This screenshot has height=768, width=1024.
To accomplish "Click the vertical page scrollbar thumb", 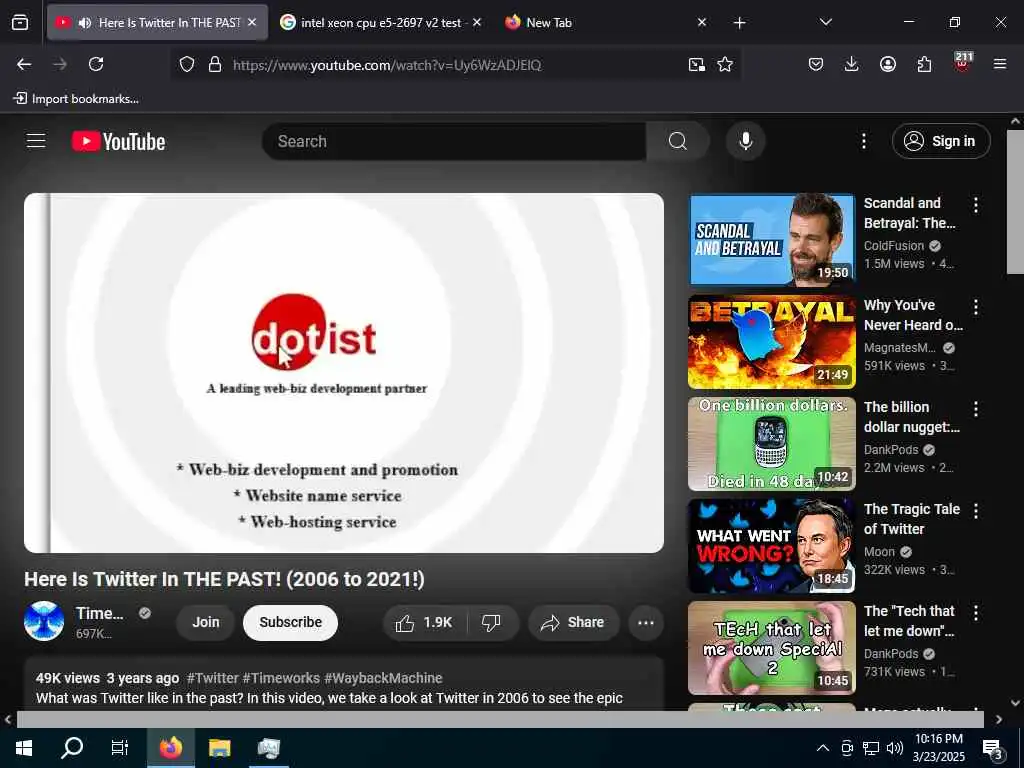I will [1015, 202].
